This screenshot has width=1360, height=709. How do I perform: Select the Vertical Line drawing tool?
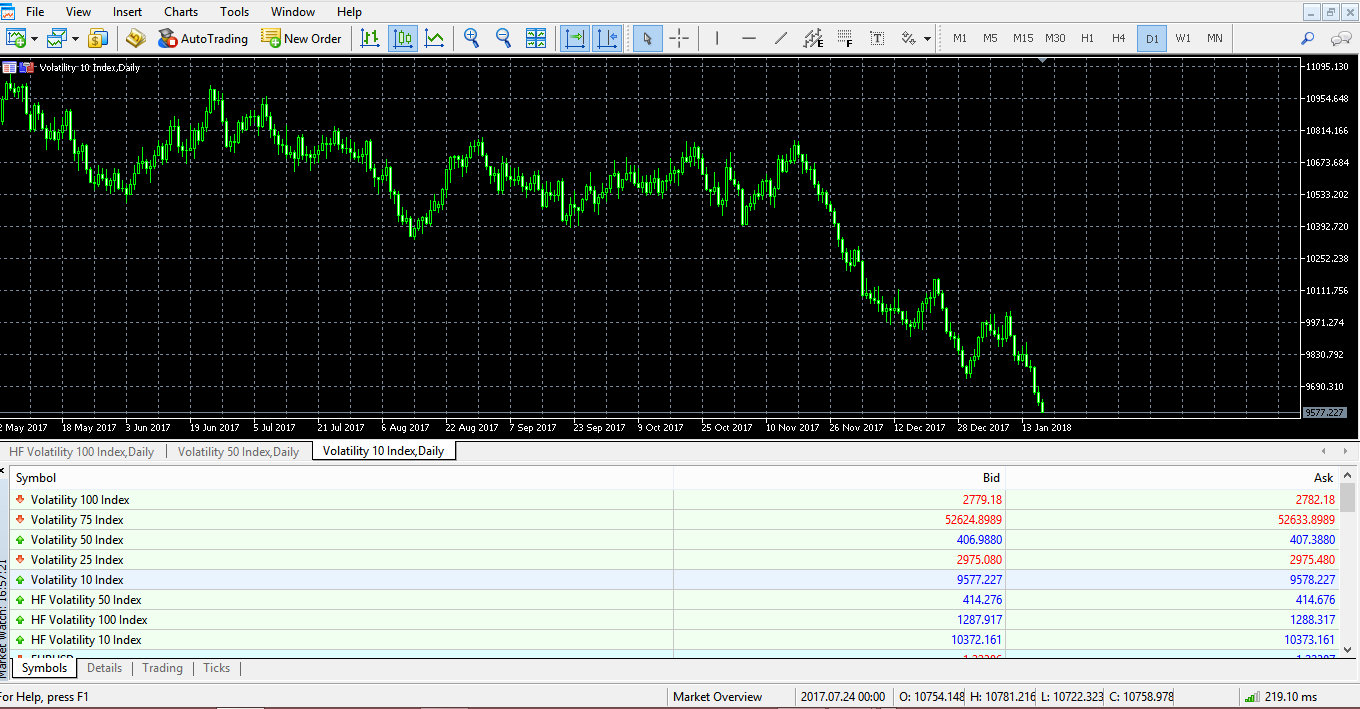pyautogui.click(x=716, y=39)
